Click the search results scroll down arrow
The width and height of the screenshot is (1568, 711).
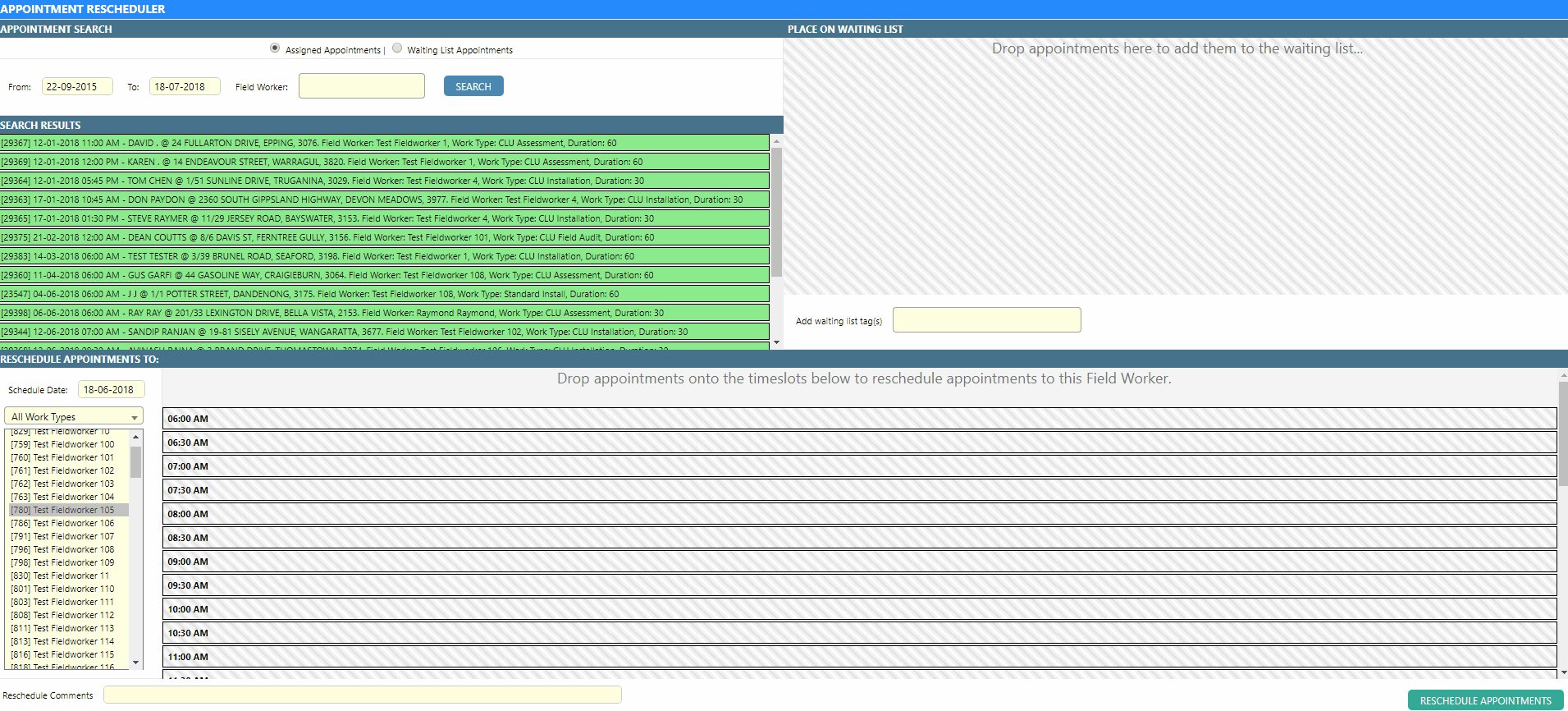(776, 342)
